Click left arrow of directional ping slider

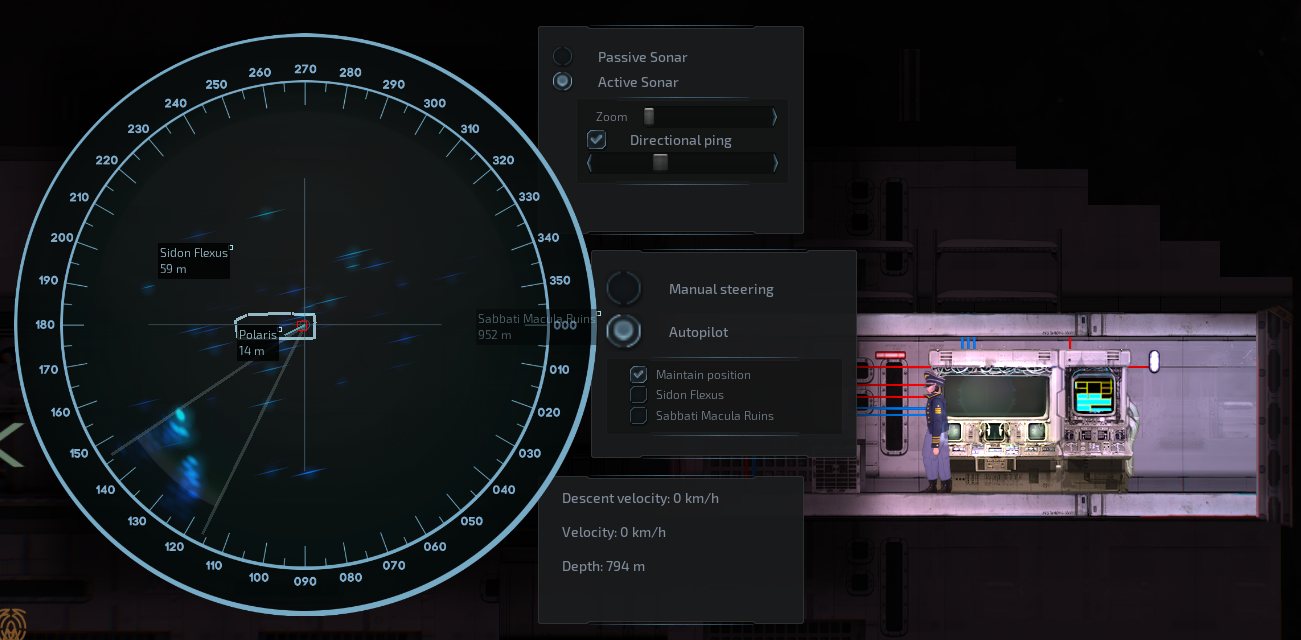(x=590, y=163)
